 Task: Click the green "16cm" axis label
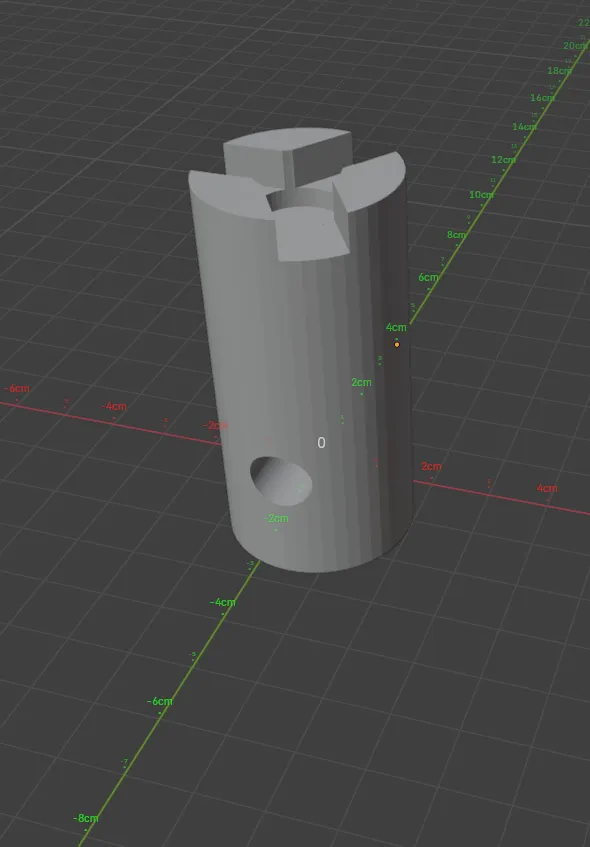pyautogui.click(x=542, y=98)
